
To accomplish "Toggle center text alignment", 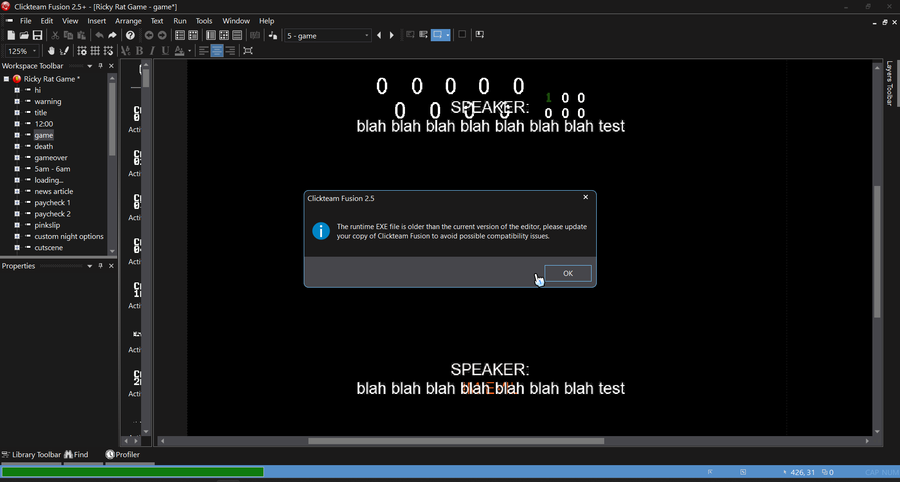I will pyautogui.click(x=217, y=50).
